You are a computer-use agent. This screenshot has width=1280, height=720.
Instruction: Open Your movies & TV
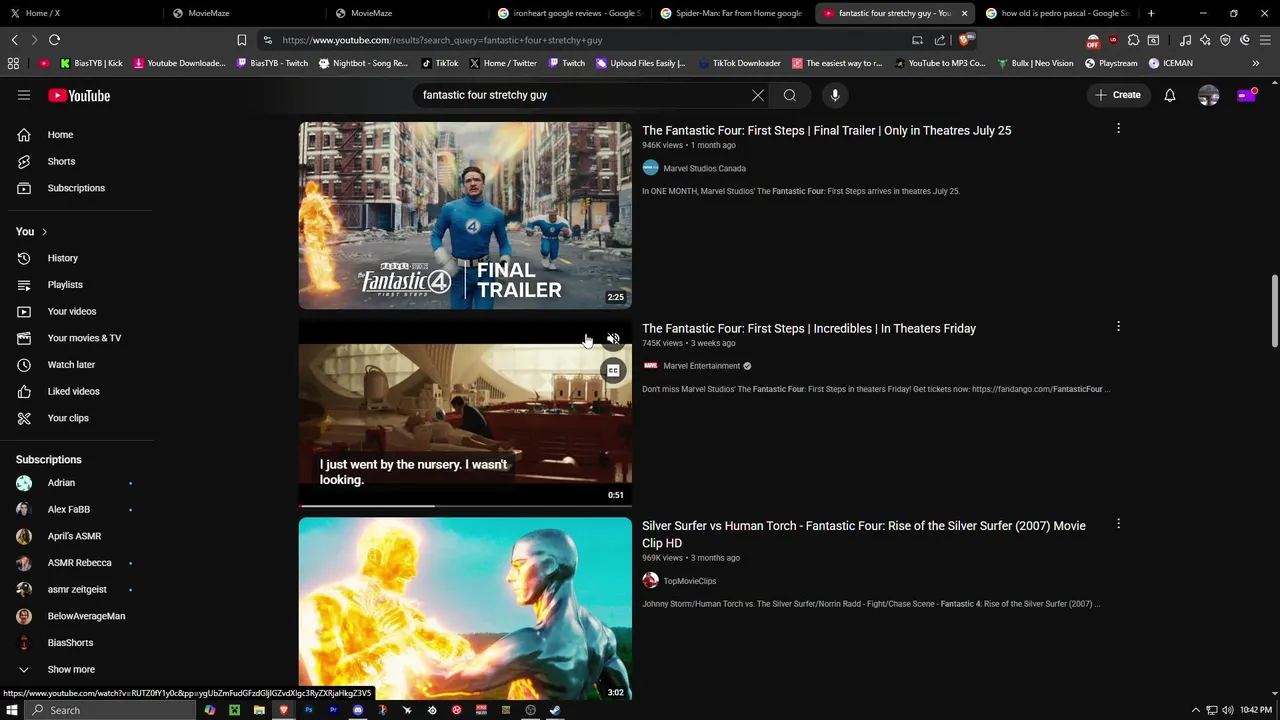pyautogui.click(x=84, y=338)
